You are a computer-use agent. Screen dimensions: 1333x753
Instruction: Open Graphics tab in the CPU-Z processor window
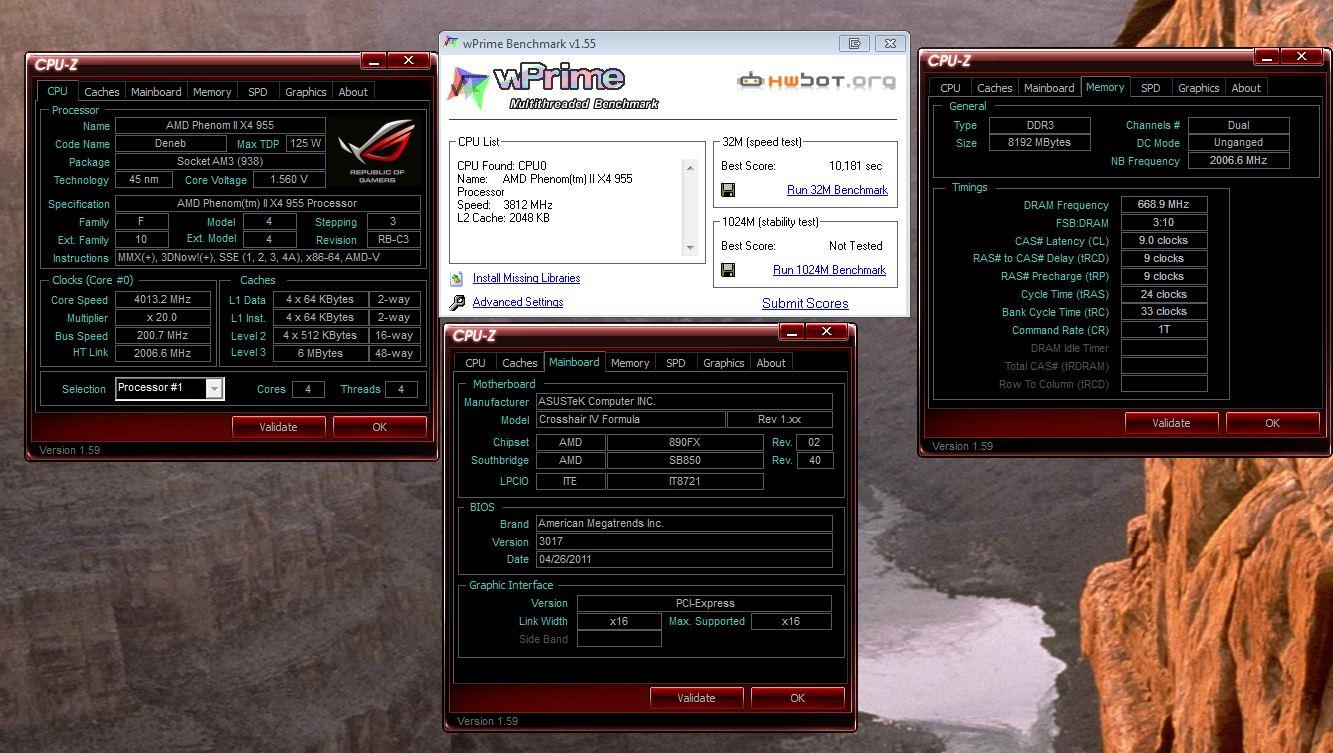click(x=305, y=92)
